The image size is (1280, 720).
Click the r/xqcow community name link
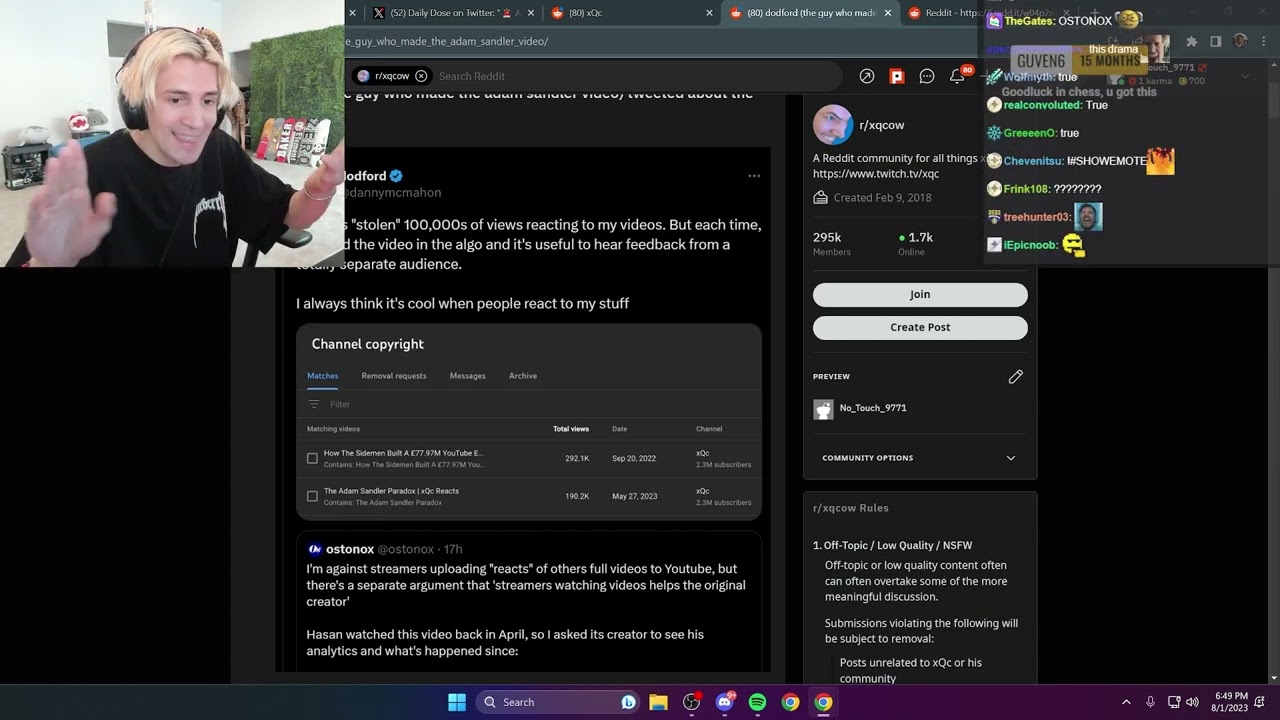[x=881, y=125]
